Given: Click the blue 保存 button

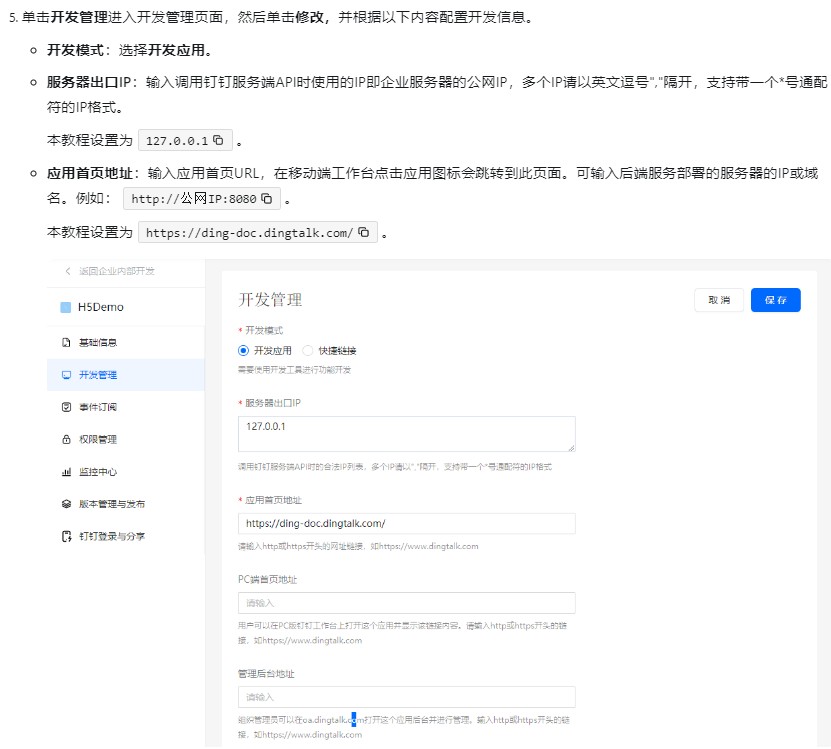Looking at the screenshot, I should (775, 300).
